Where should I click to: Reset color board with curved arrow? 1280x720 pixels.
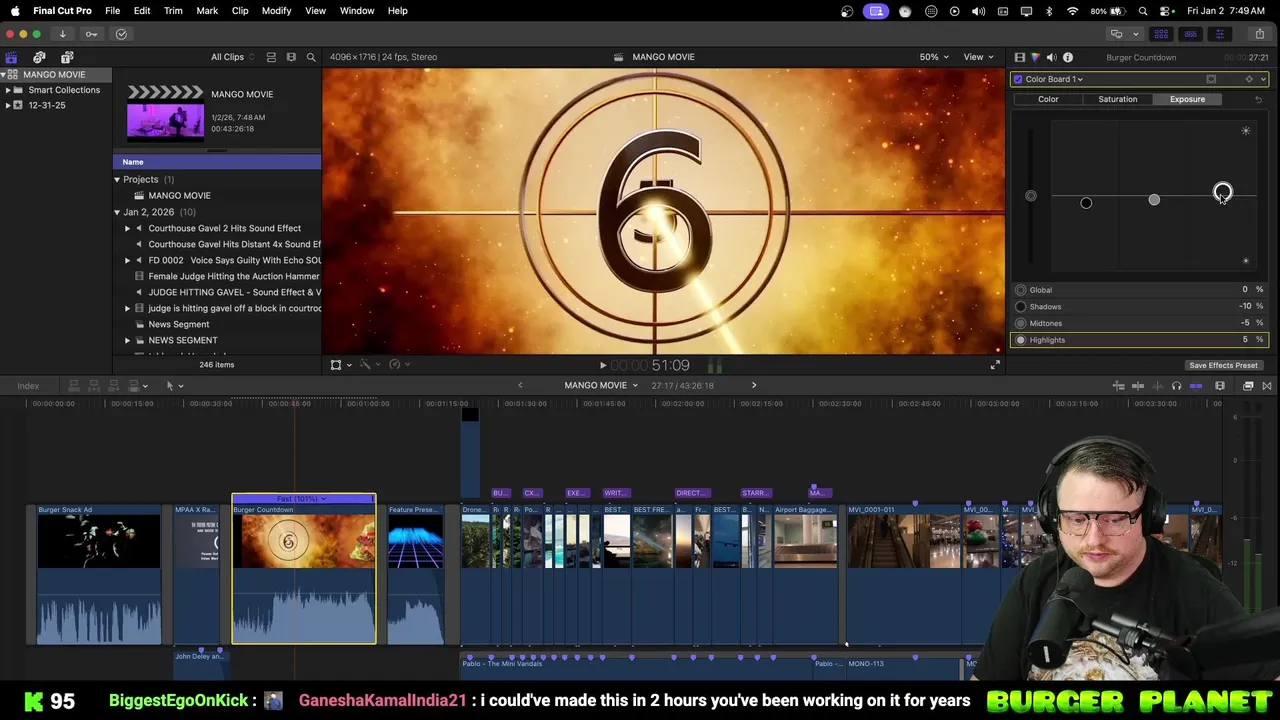tap(1258, 99)
